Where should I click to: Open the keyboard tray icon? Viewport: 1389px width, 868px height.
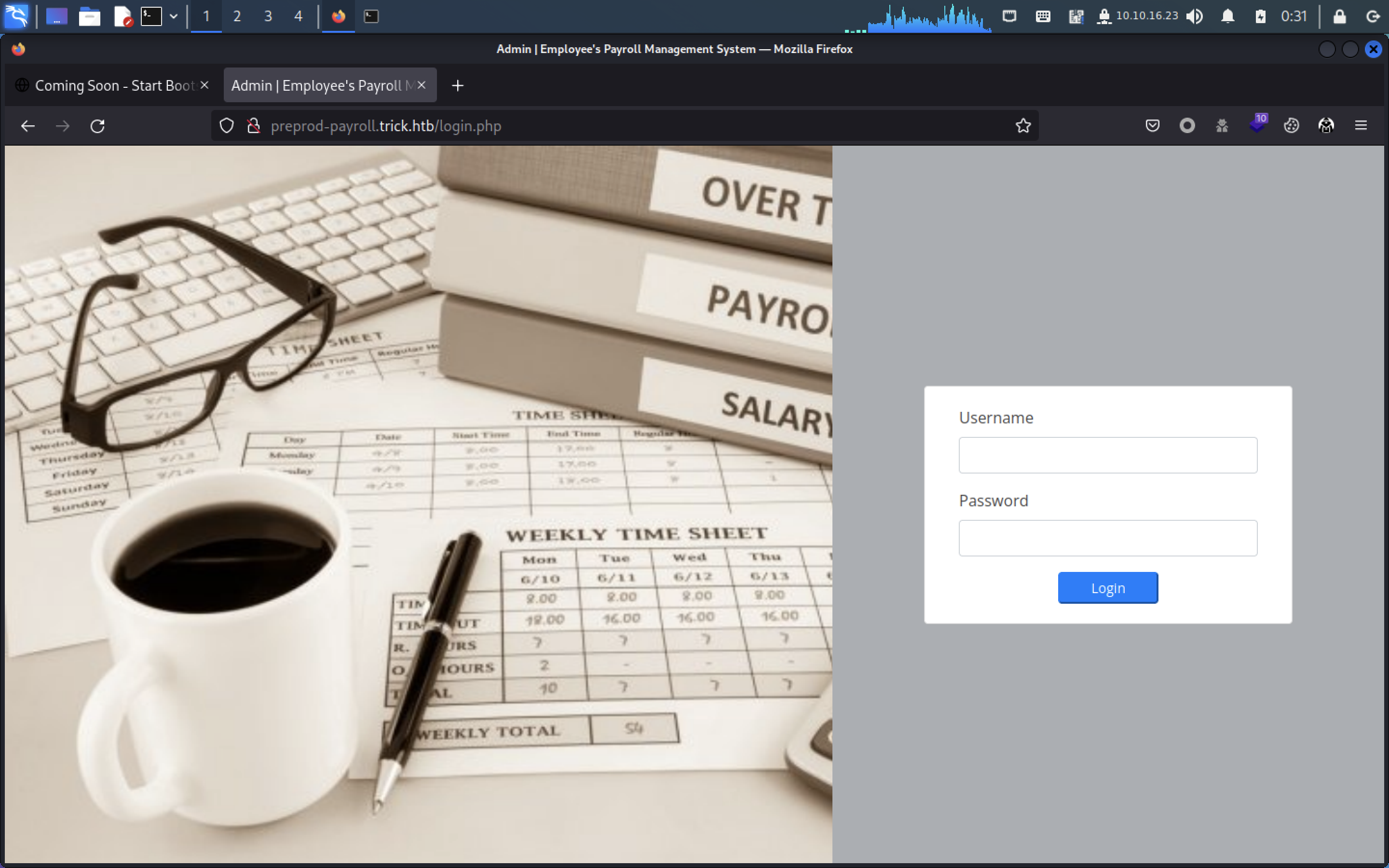click(1043, 16)
